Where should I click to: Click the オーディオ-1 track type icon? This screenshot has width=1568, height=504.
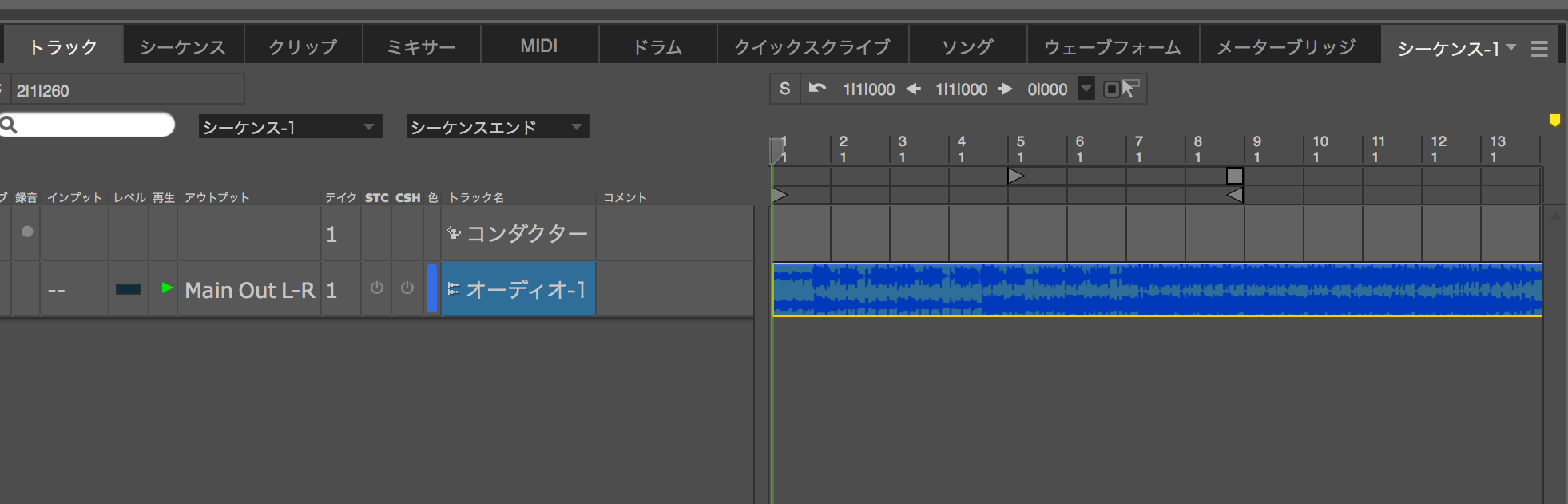[453, 289]
